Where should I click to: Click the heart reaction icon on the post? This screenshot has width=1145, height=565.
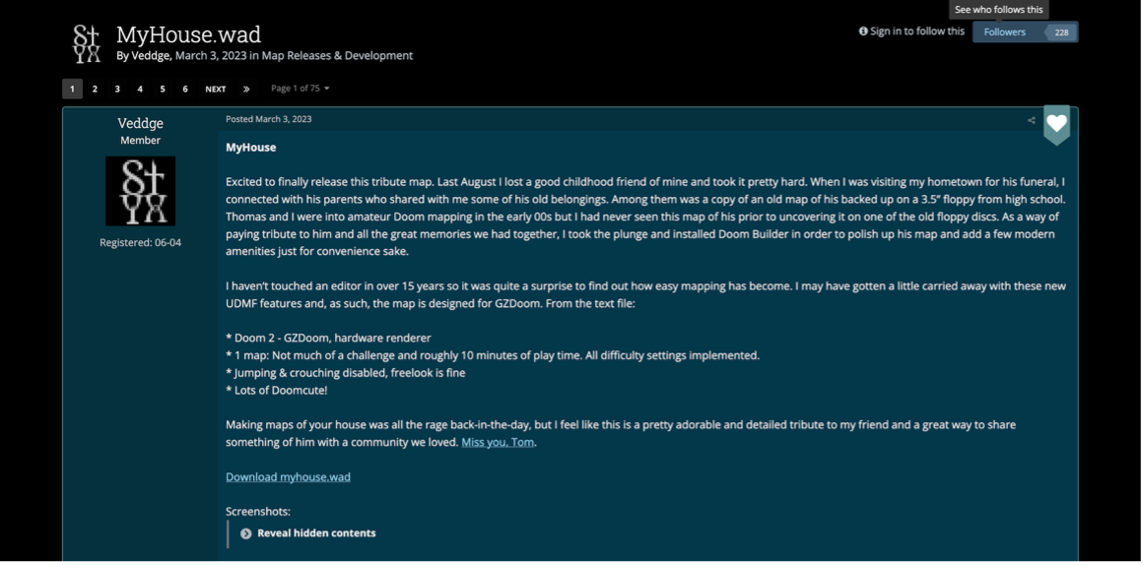1056,124
